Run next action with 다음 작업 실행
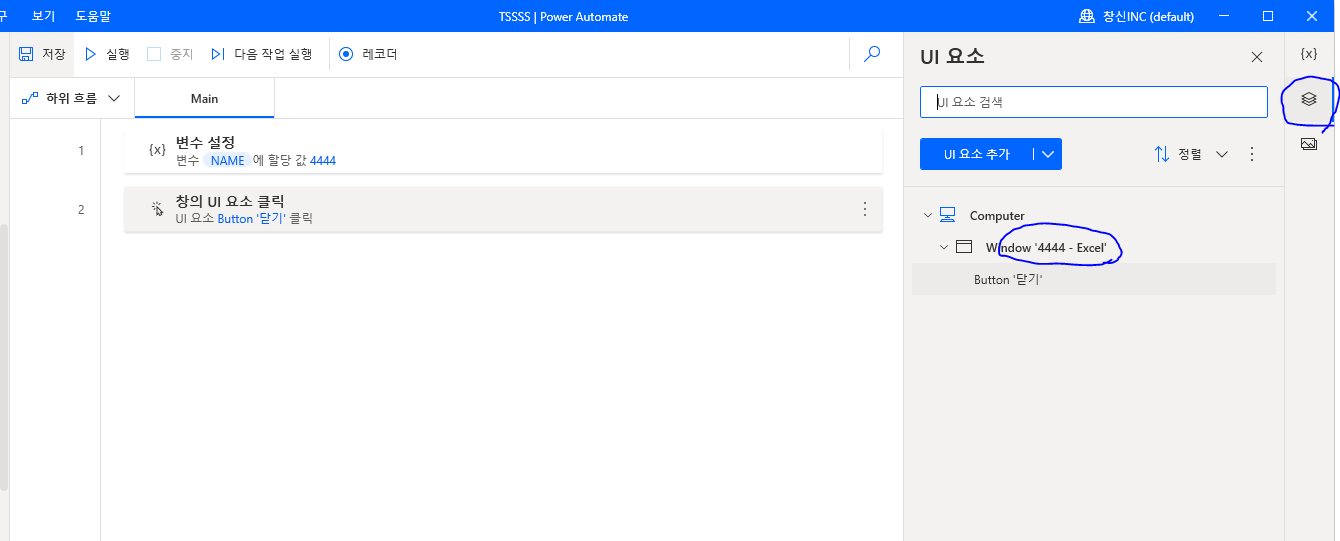The height and width of the screenshot is (541, 1340). pyautogui.click(x=262, y=54)
